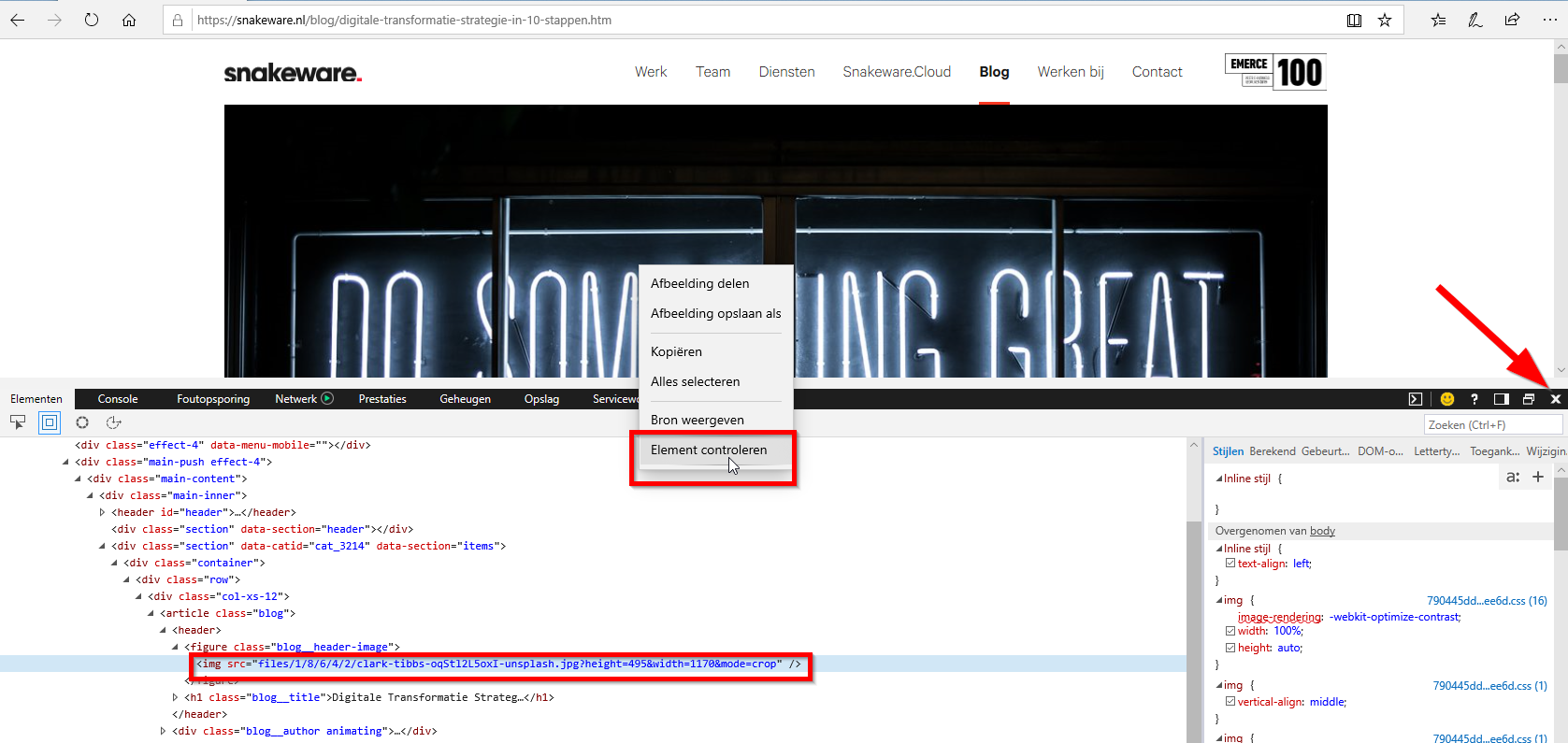Viewport: 1568px width, 743px height.
Task: Collapse the article class blog node
Action: tap(151, 613)
